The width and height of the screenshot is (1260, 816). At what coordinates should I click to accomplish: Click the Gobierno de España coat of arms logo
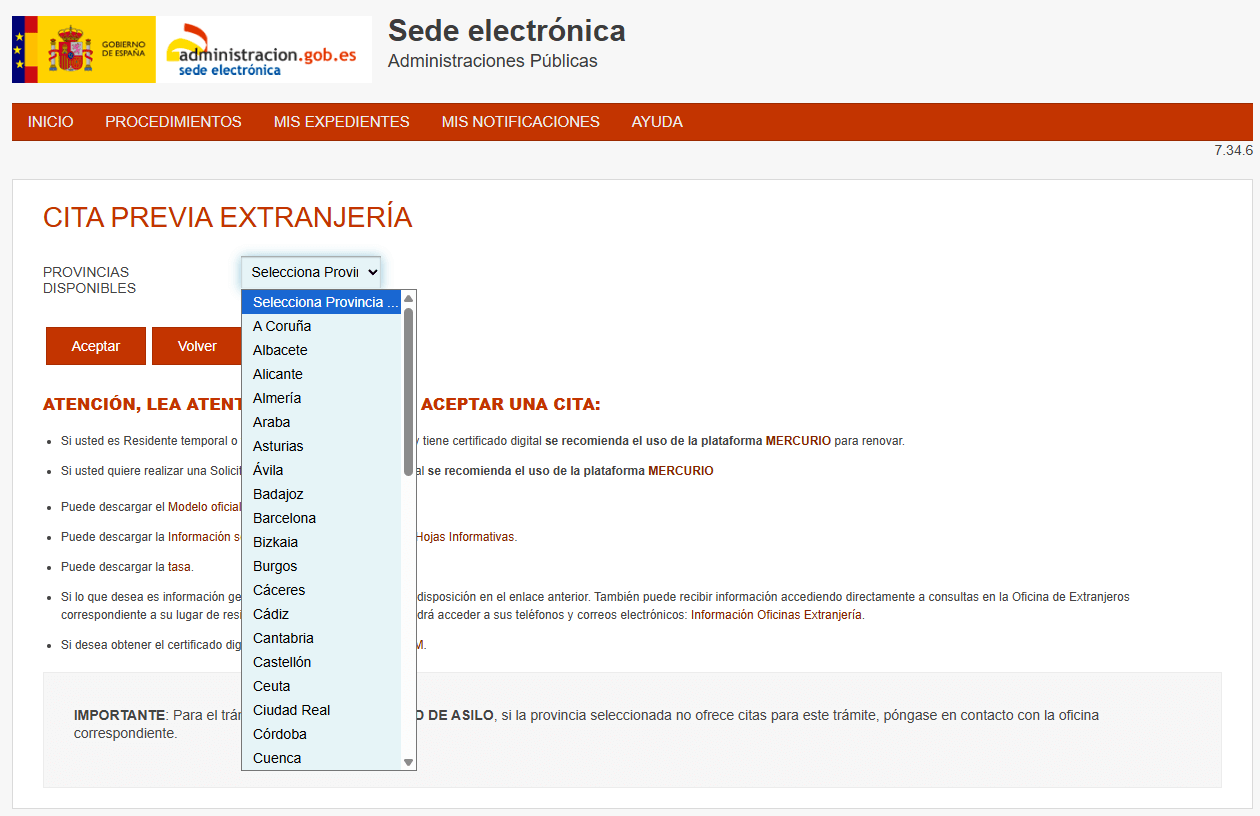[x=82, y=48]
